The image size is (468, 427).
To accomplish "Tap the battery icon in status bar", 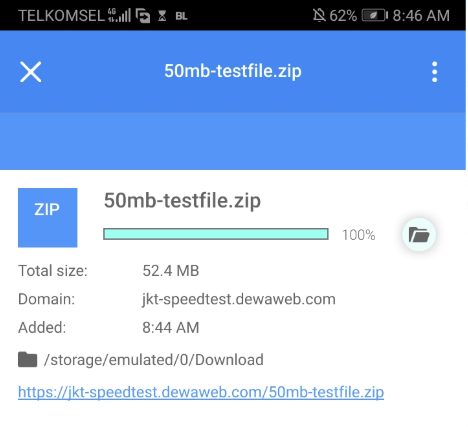I will coord(375,16).
